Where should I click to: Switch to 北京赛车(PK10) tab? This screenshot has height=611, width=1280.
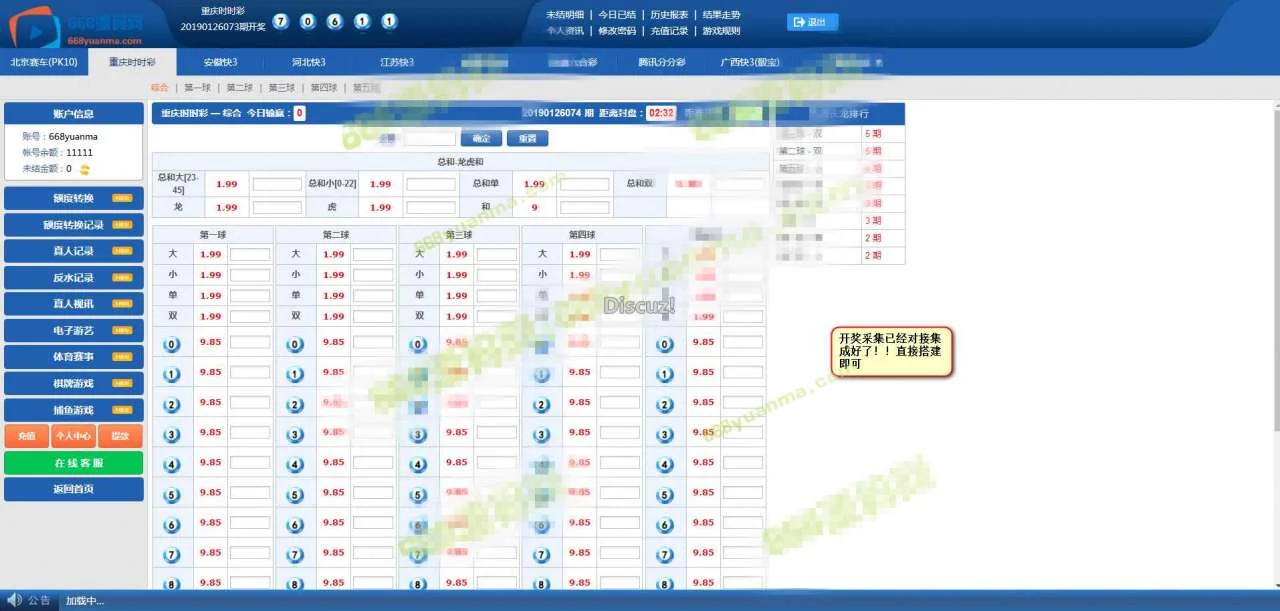coord(43,62)
